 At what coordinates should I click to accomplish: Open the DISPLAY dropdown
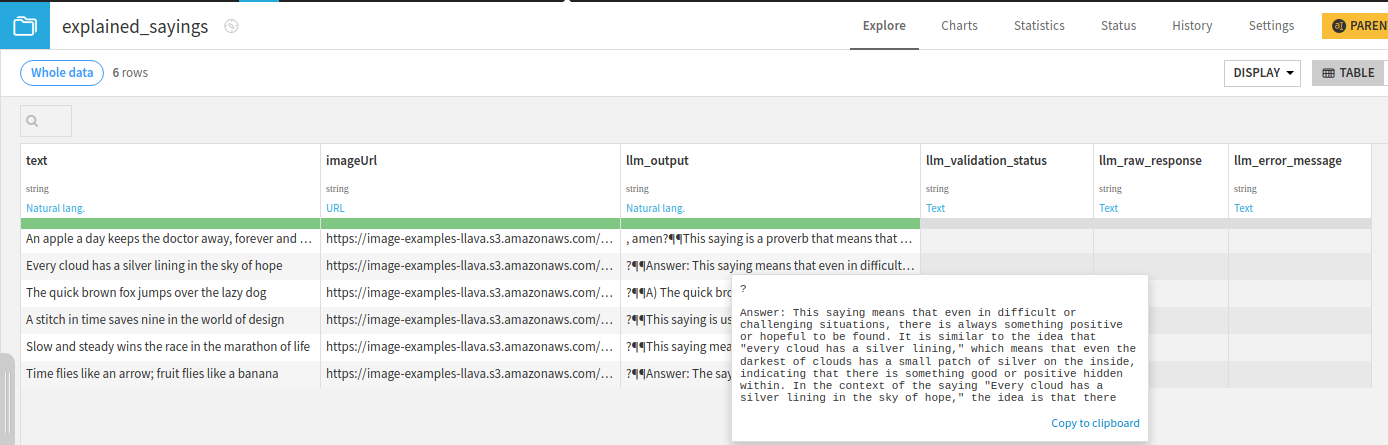click(1264, 73)
